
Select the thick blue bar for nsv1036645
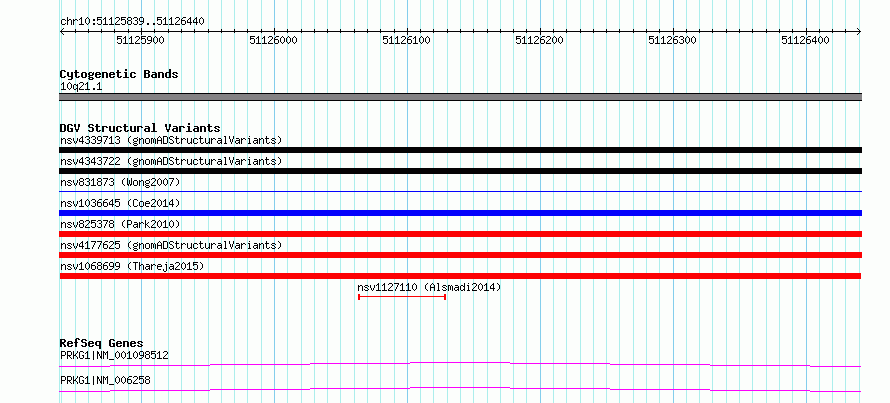coord(460,213)
